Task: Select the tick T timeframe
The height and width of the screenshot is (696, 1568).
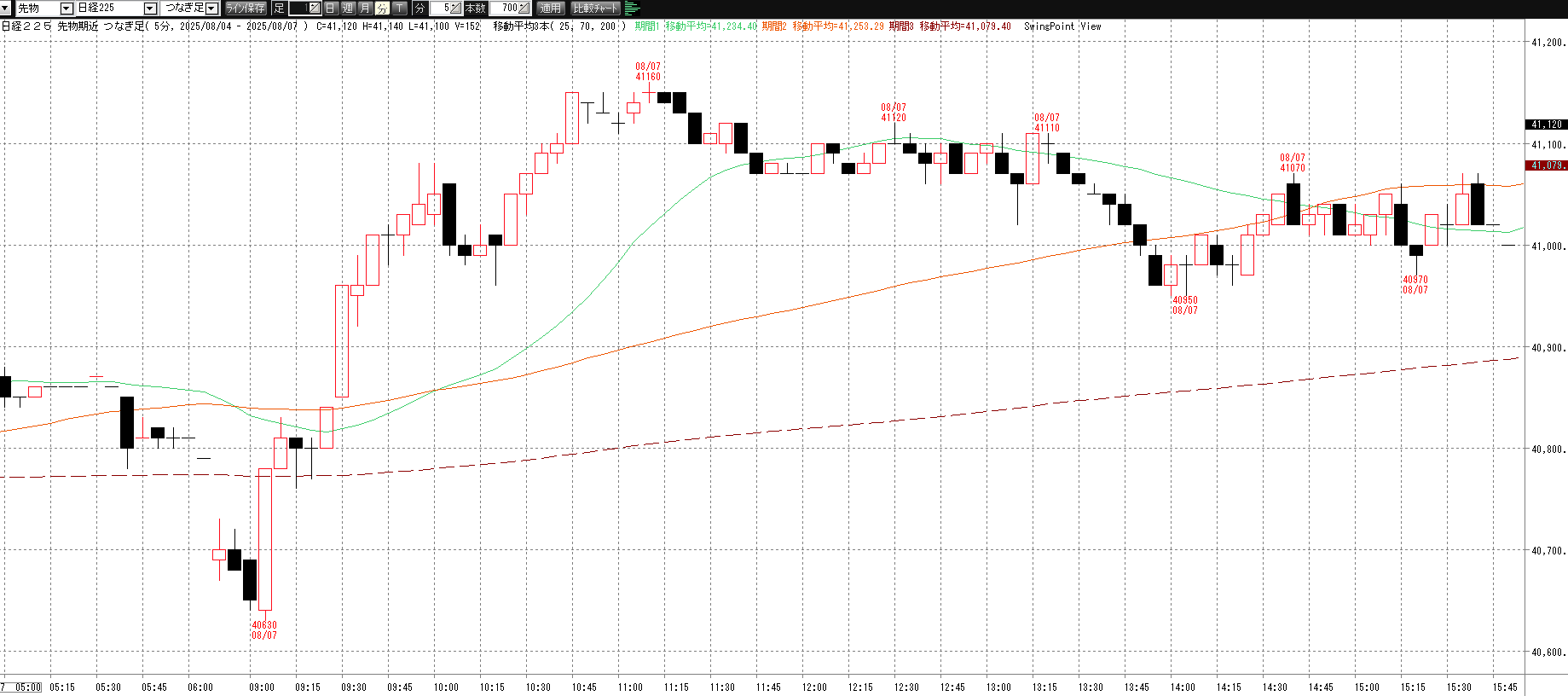Action: [399, 9]
